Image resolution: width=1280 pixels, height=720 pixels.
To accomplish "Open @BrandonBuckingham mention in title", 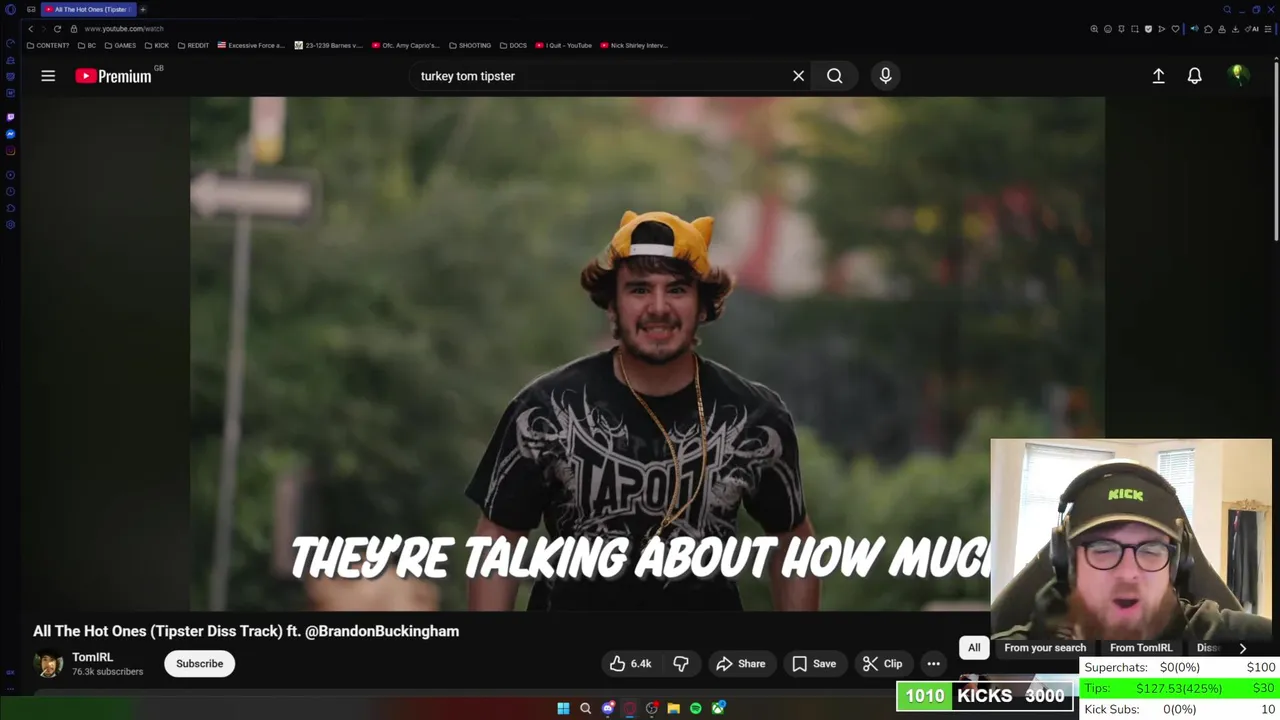I will [x=382, y=631].
